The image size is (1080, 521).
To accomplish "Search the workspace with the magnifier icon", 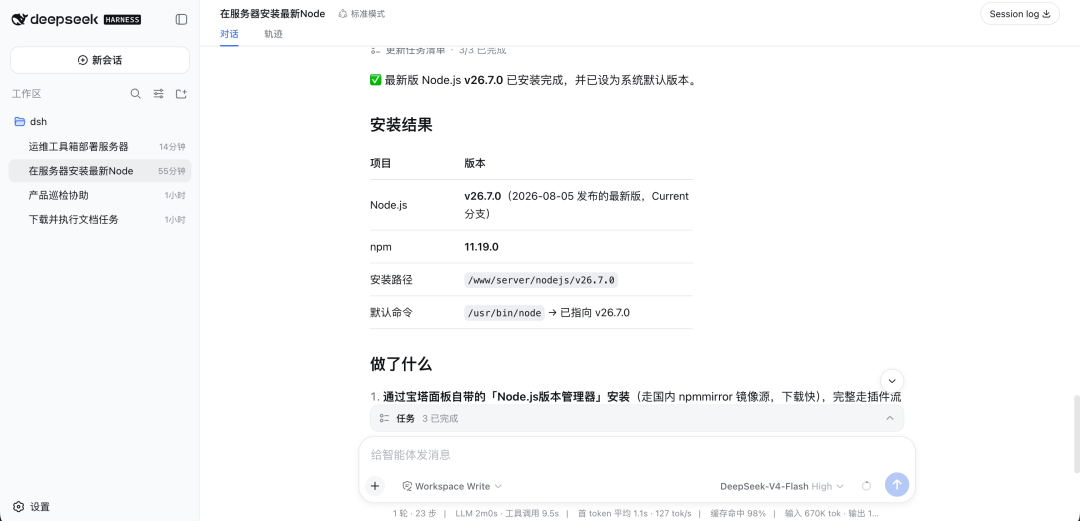I will [x=136, y=94].
